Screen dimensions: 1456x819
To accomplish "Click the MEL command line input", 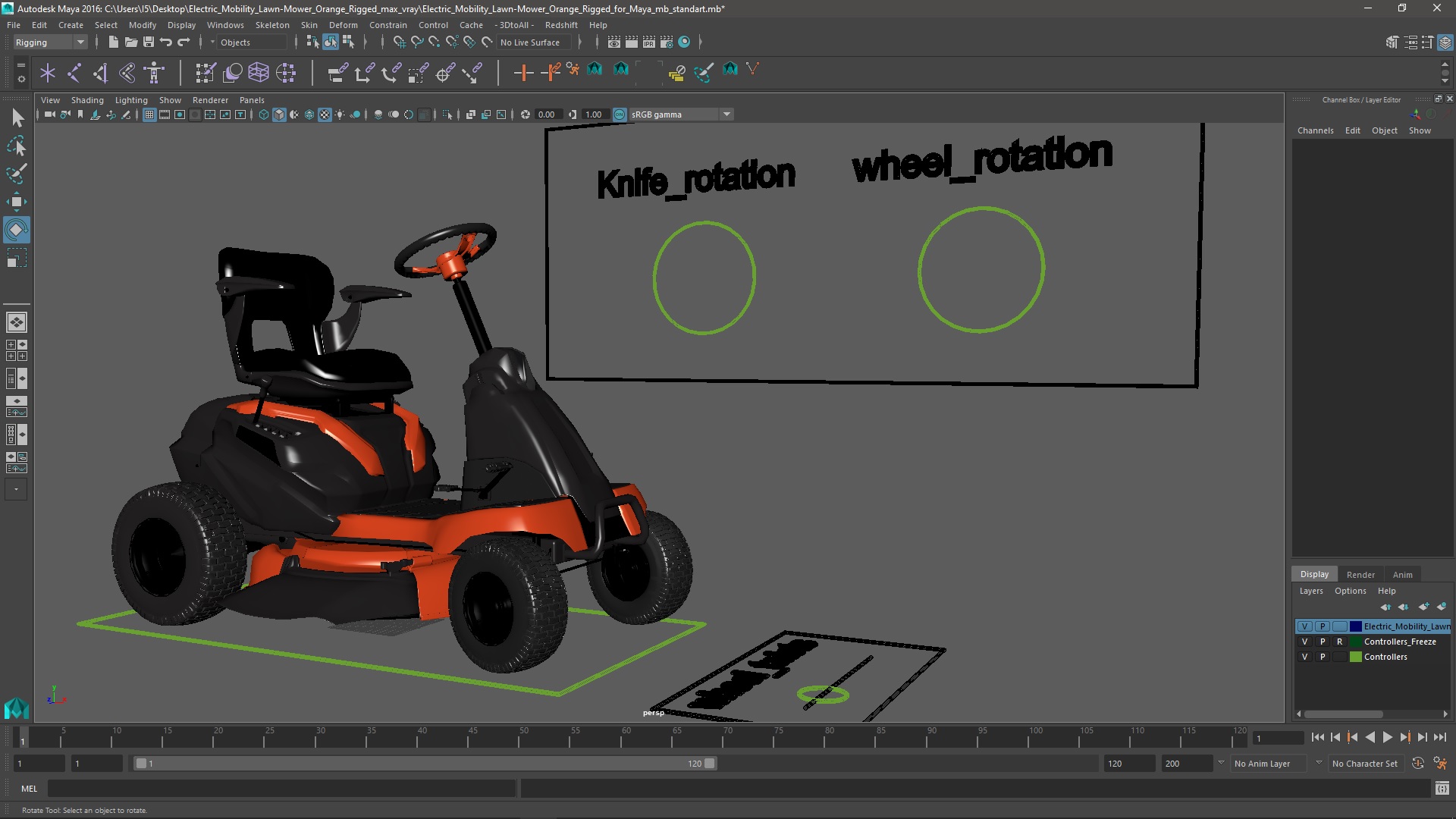I will (282, 789).
